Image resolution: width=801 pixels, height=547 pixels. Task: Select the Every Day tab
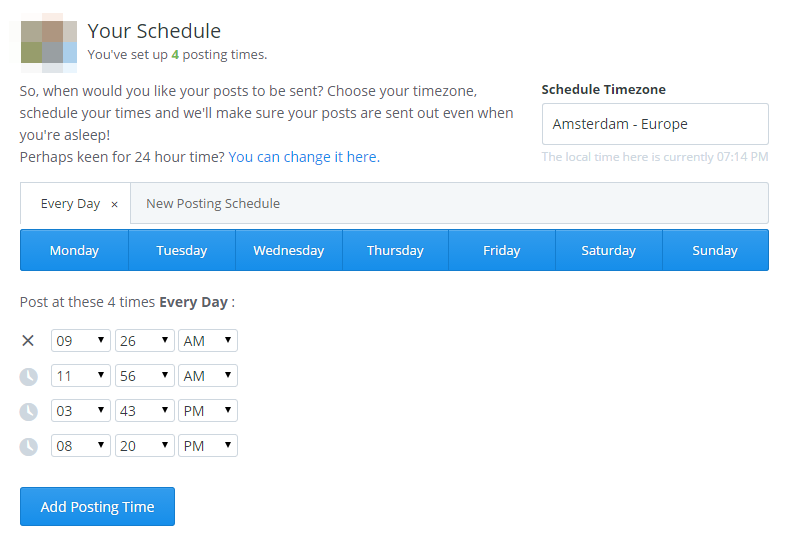click(70, 204)
